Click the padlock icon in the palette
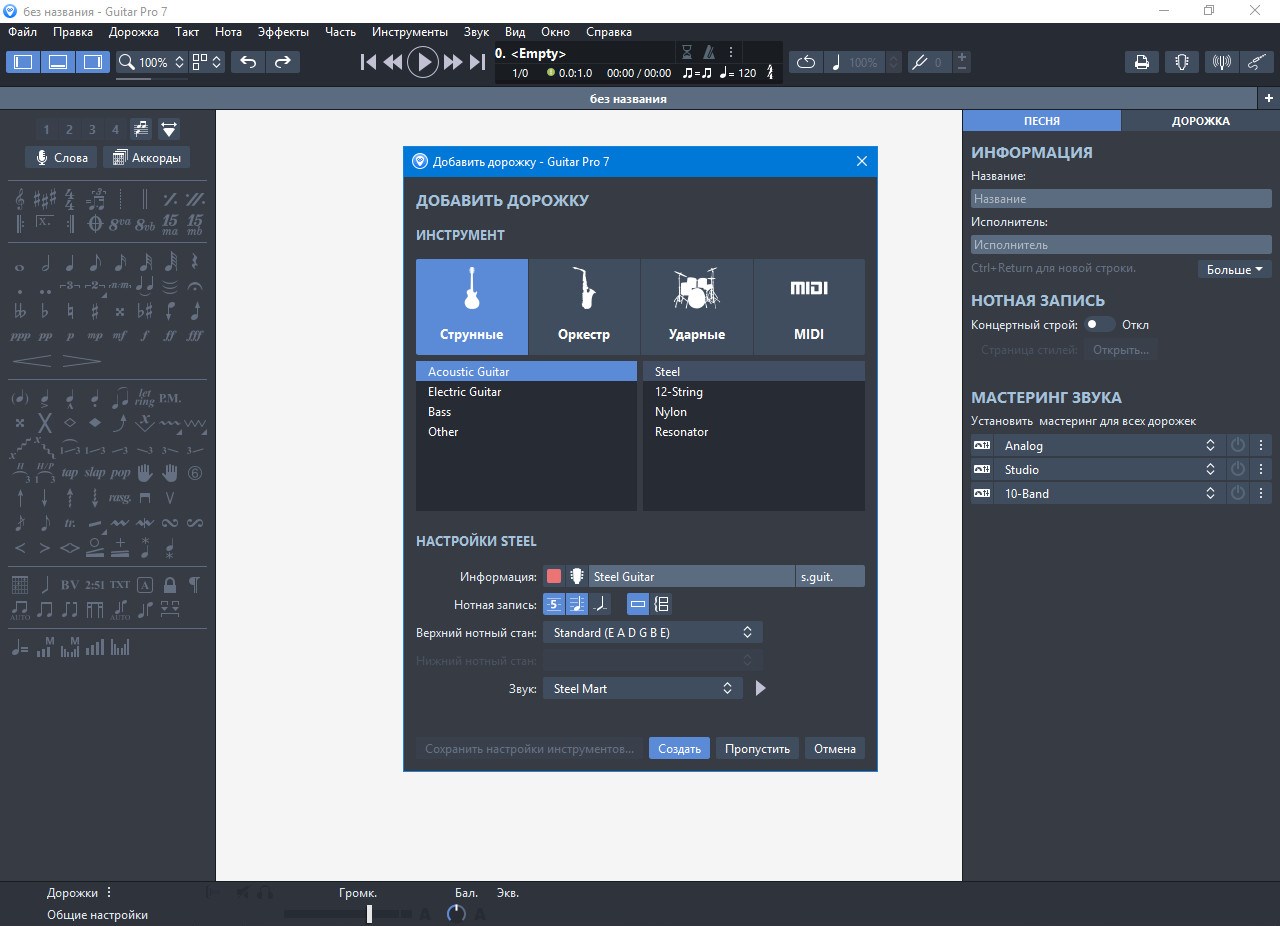This screenshot has height=926, width=1280. [x=170, y=584]
